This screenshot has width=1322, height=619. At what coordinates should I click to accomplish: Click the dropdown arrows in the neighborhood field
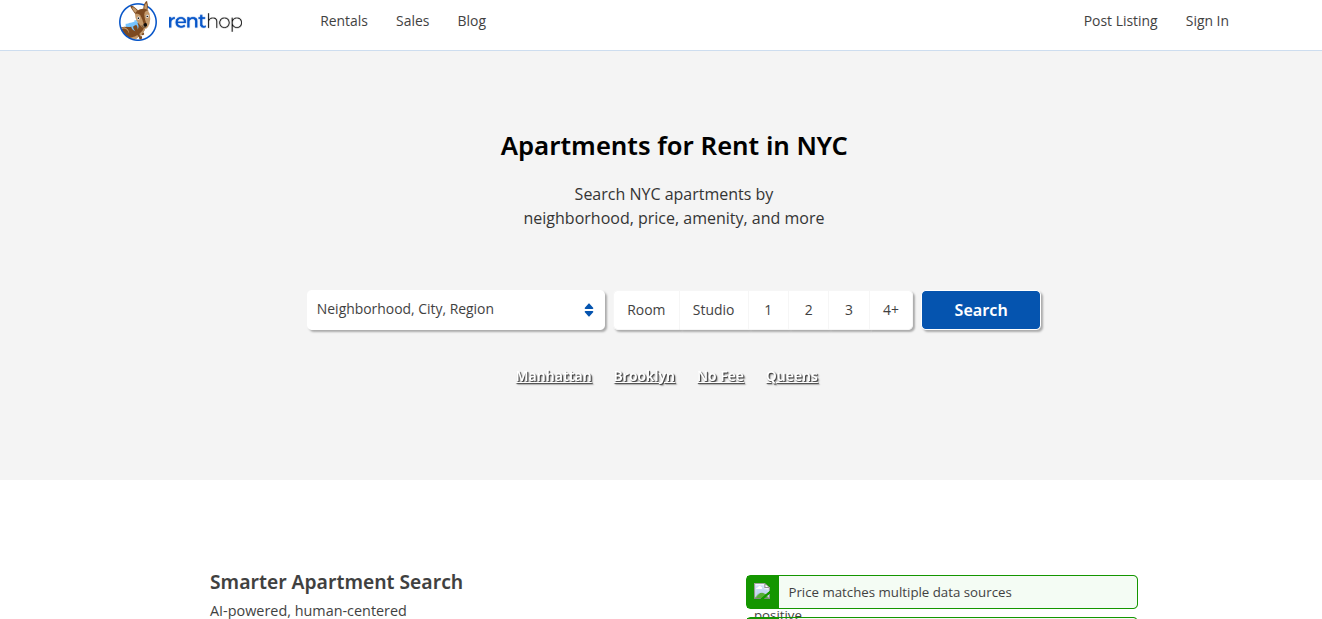(x=589, y=310)
